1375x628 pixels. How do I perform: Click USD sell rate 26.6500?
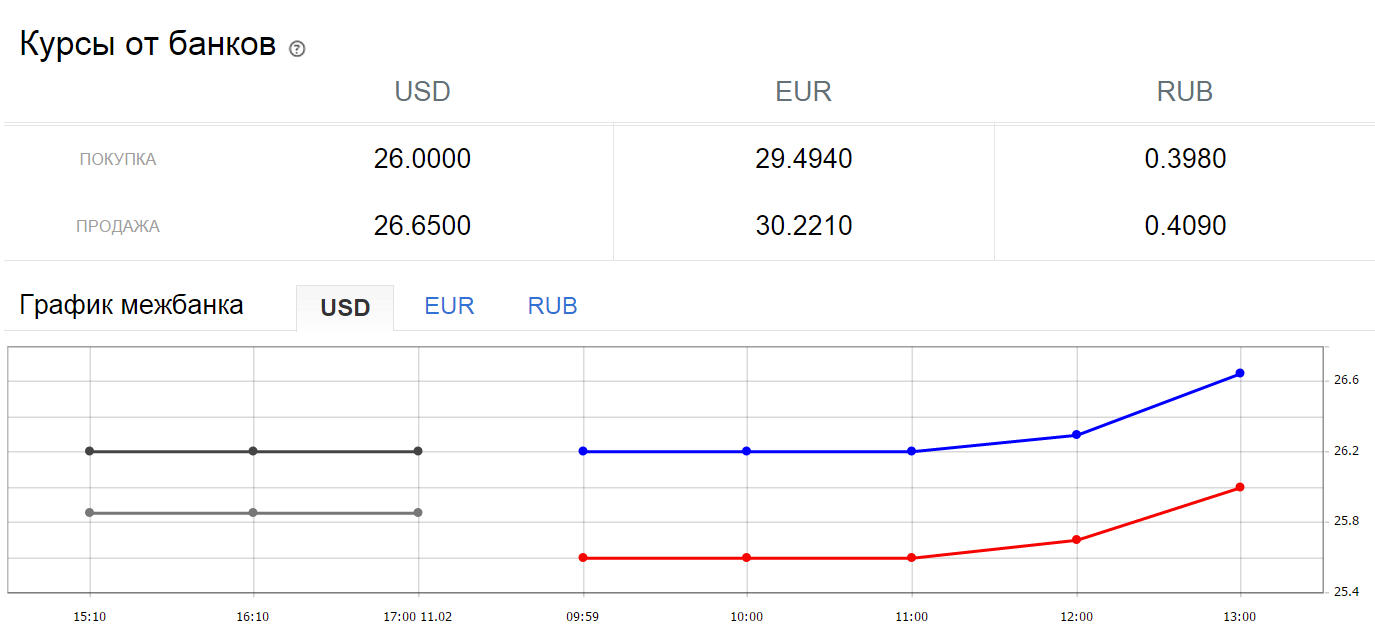[x=422, y=226]
